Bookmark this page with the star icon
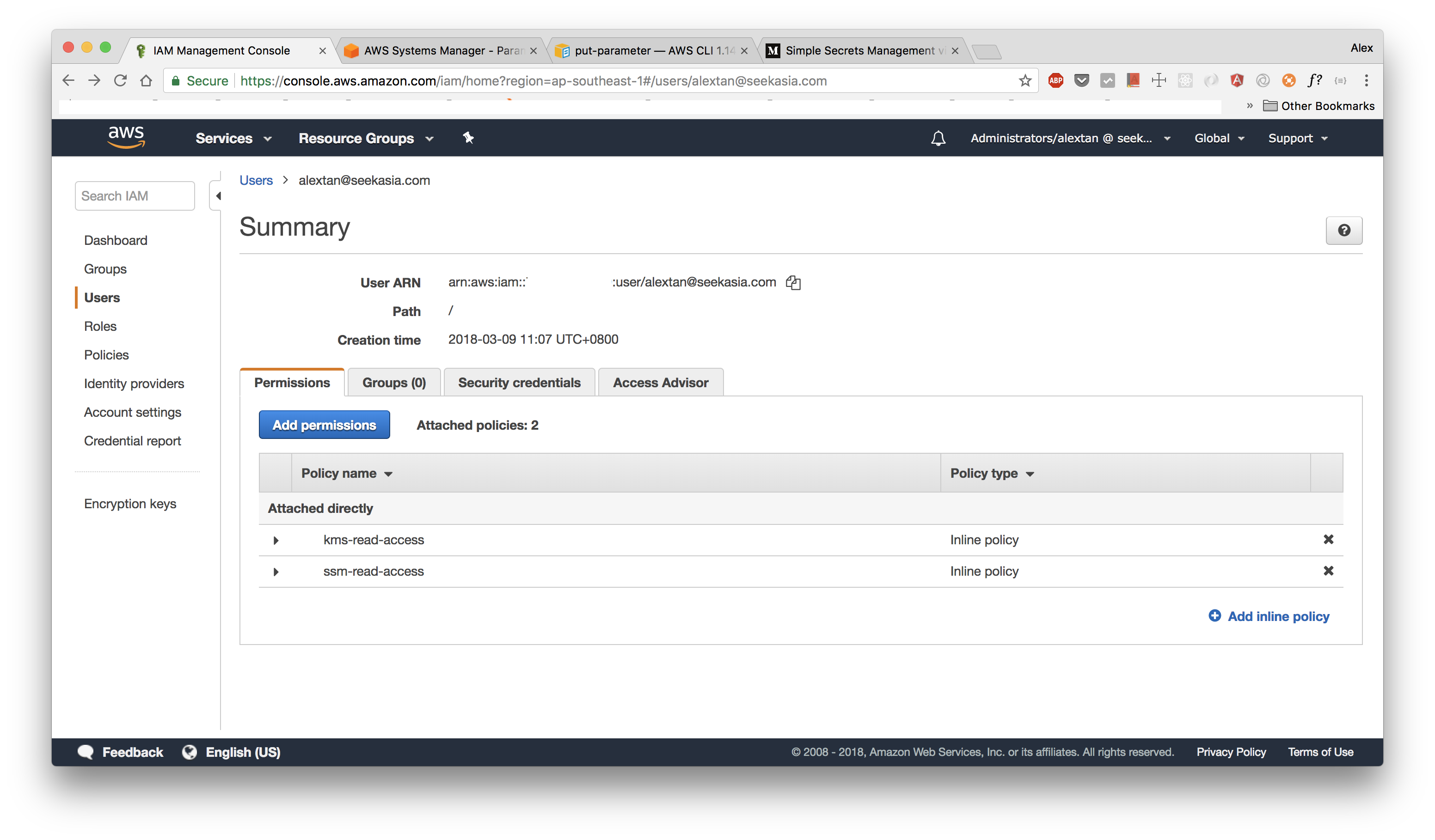The image size is (1435, 840). 1025,81
